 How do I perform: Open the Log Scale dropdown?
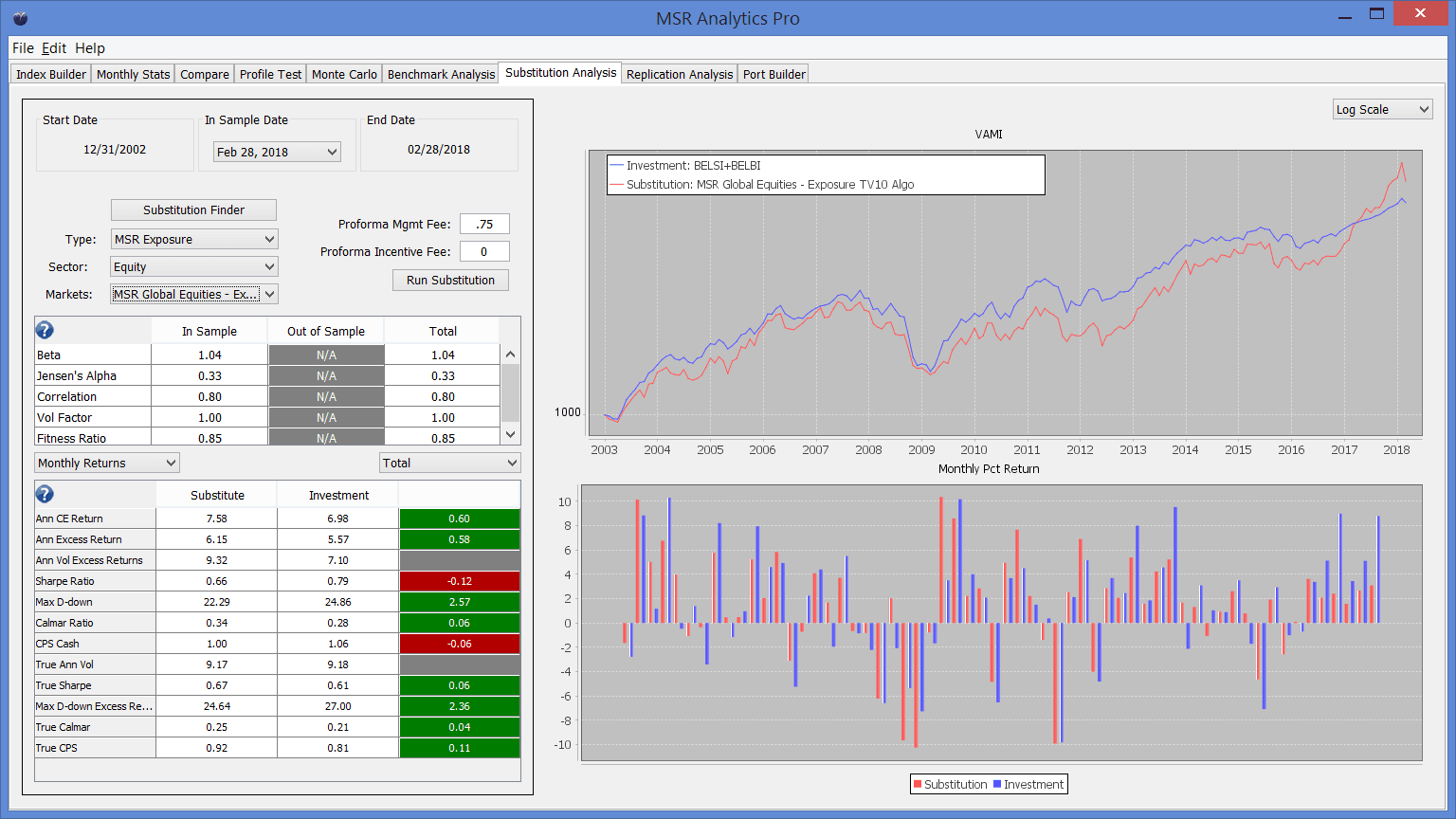[x=1382, y=110]
